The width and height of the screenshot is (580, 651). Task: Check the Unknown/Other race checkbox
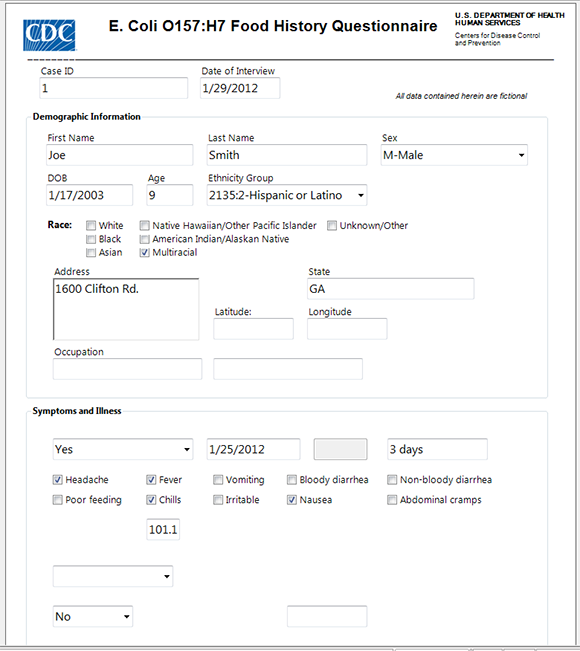coord(332,225)
